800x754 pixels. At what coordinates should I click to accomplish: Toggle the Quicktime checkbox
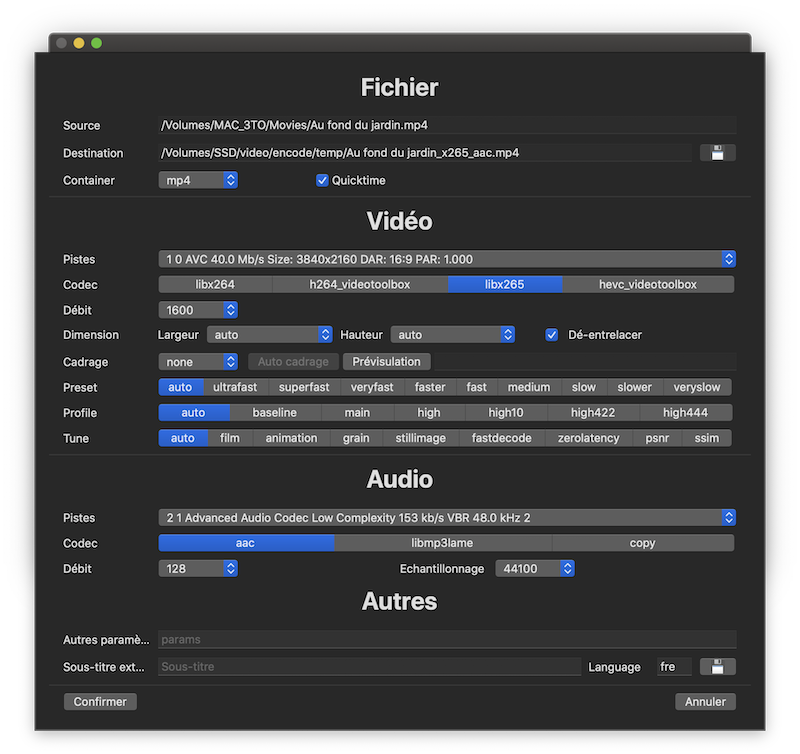322,180
